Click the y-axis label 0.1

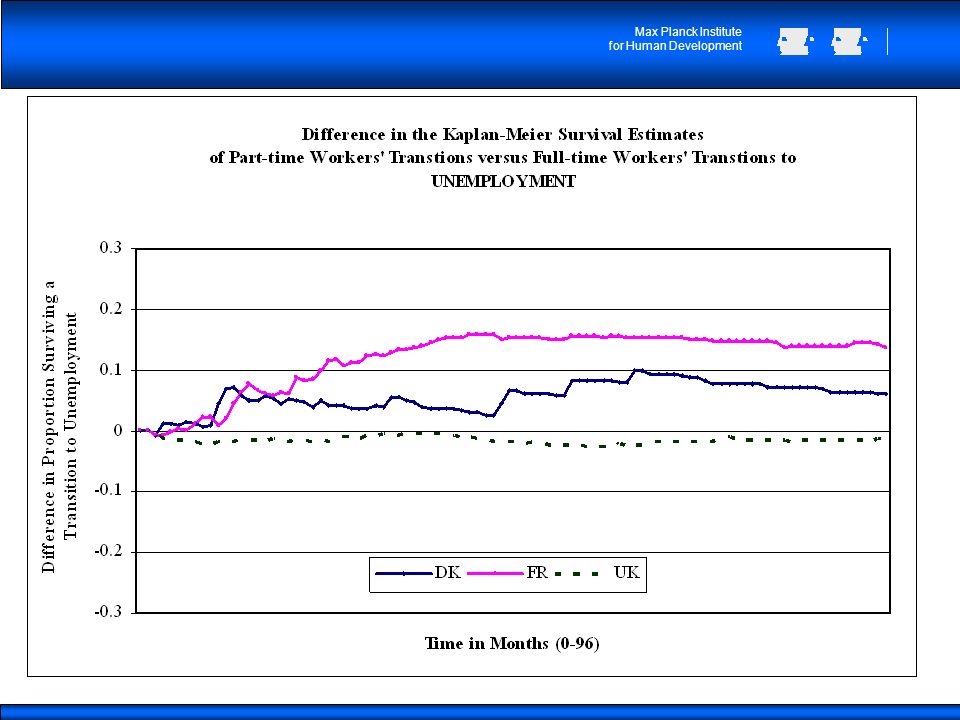click(111, 369)
